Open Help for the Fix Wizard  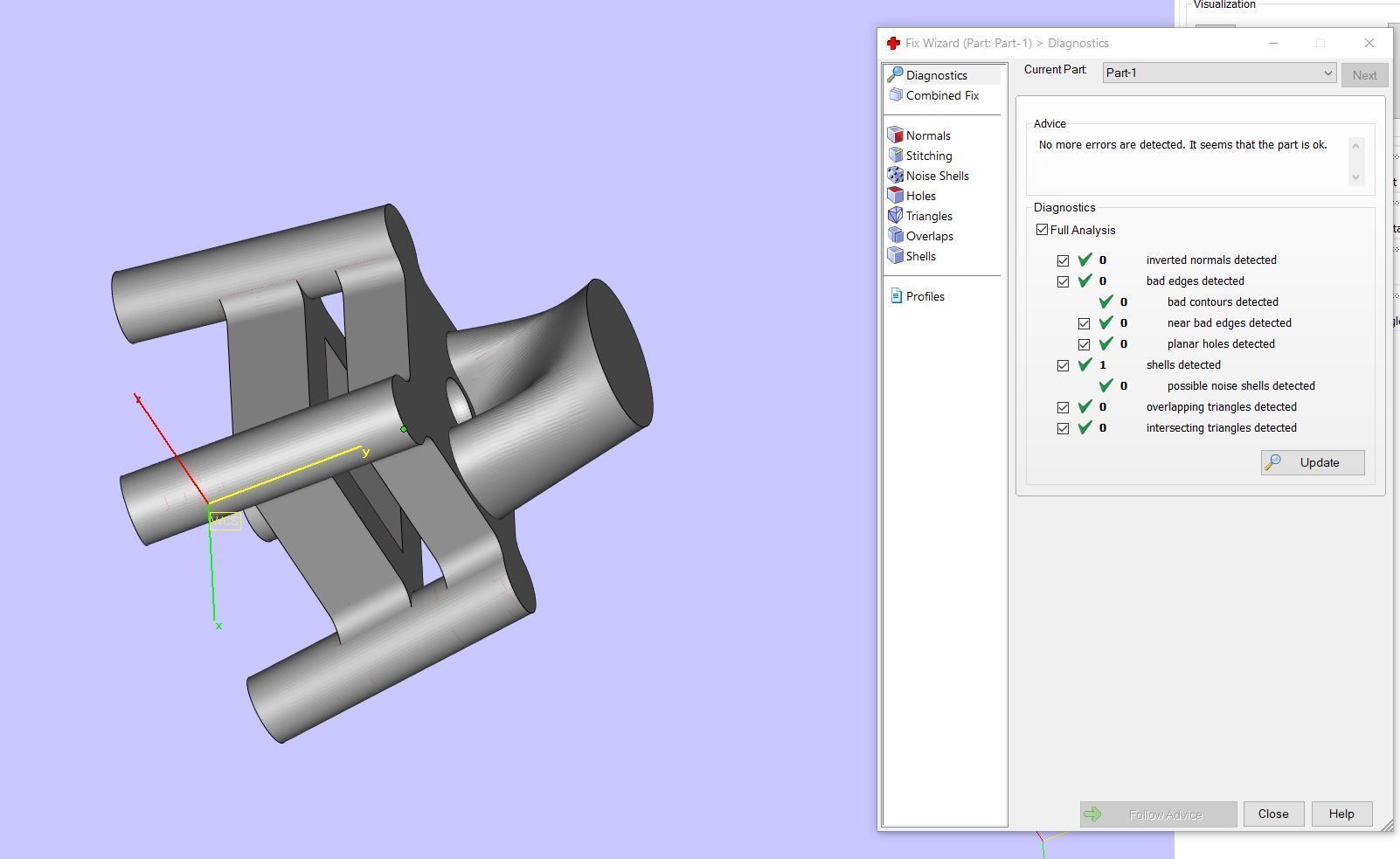tap(1341, 814)
